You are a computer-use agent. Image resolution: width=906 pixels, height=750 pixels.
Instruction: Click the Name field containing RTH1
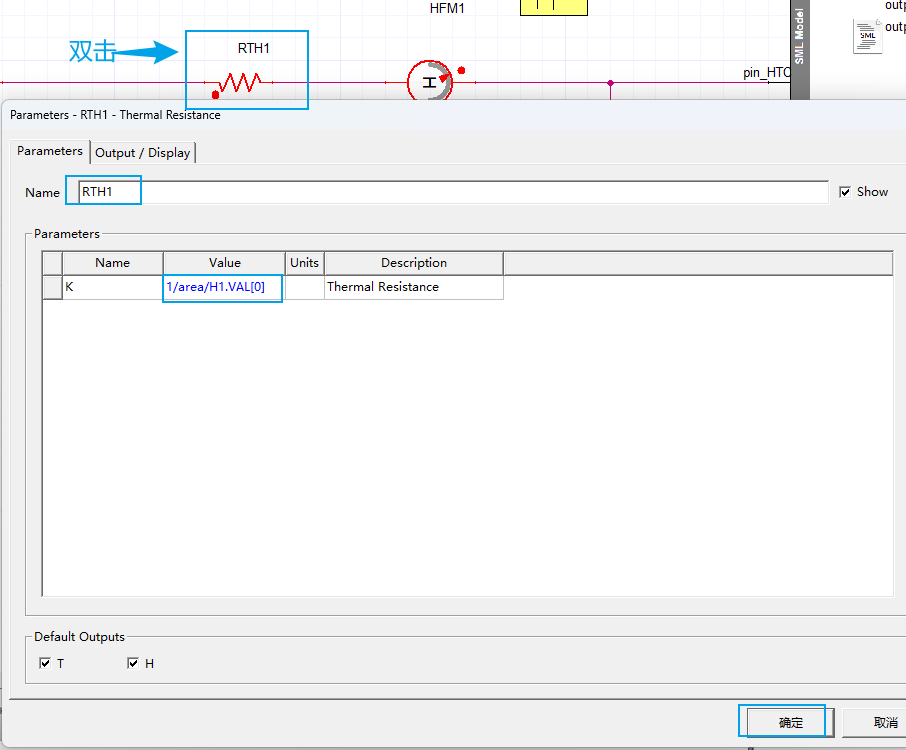coord(450,192)
